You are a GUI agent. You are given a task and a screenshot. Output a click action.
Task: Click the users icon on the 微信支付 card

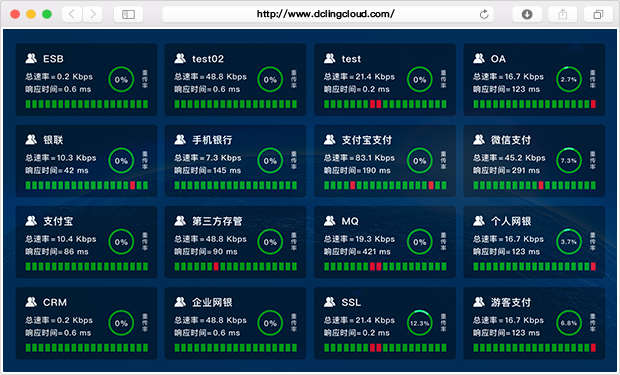coord(479,140)
